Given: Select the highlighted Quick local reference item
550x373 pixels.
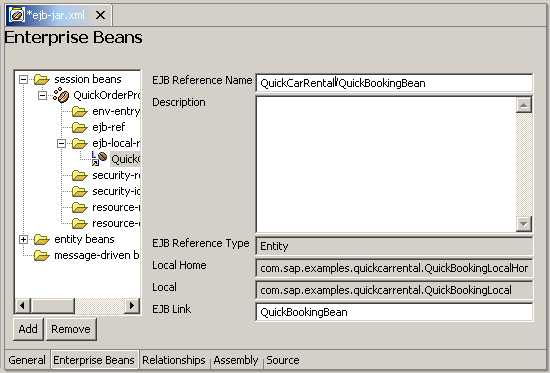Looking at the screenshot, I should (125, 159).
